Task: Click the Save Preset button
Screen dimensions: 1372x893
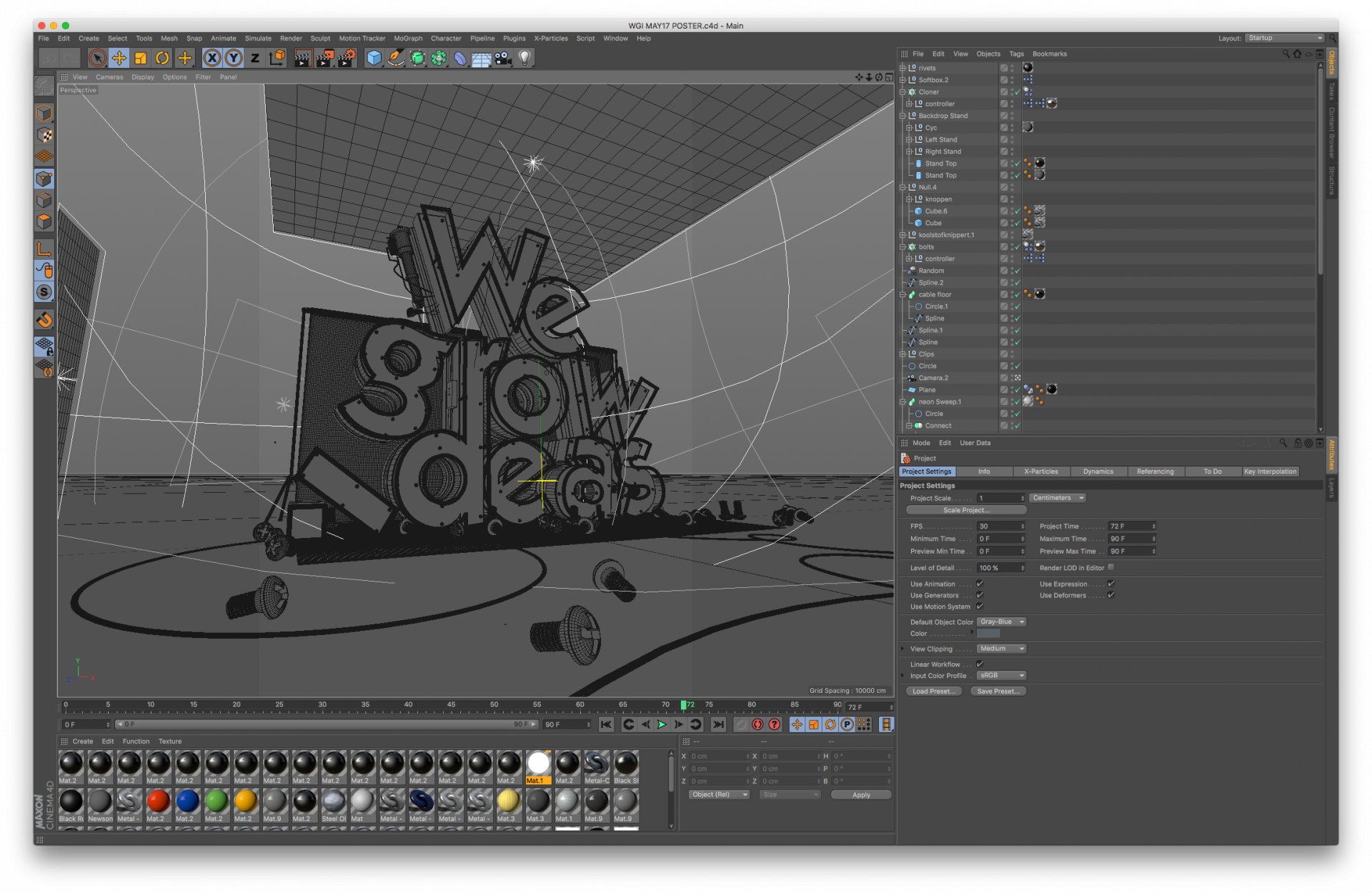Action: point(998,691)
